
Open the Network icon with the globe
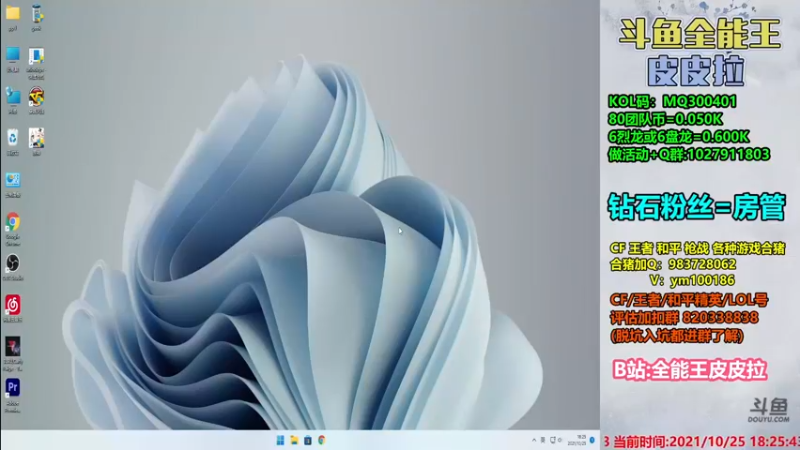[13, 96]
